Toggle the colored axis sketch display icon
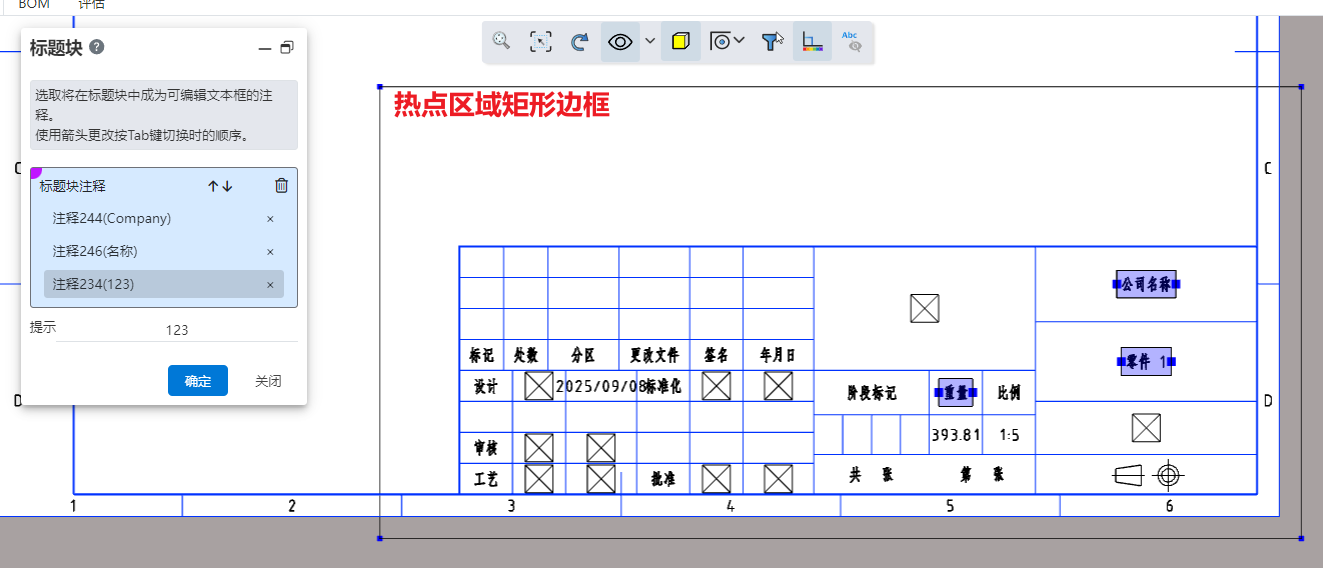Viewport: 1323px width, 568px height. (x=812, y=42)
